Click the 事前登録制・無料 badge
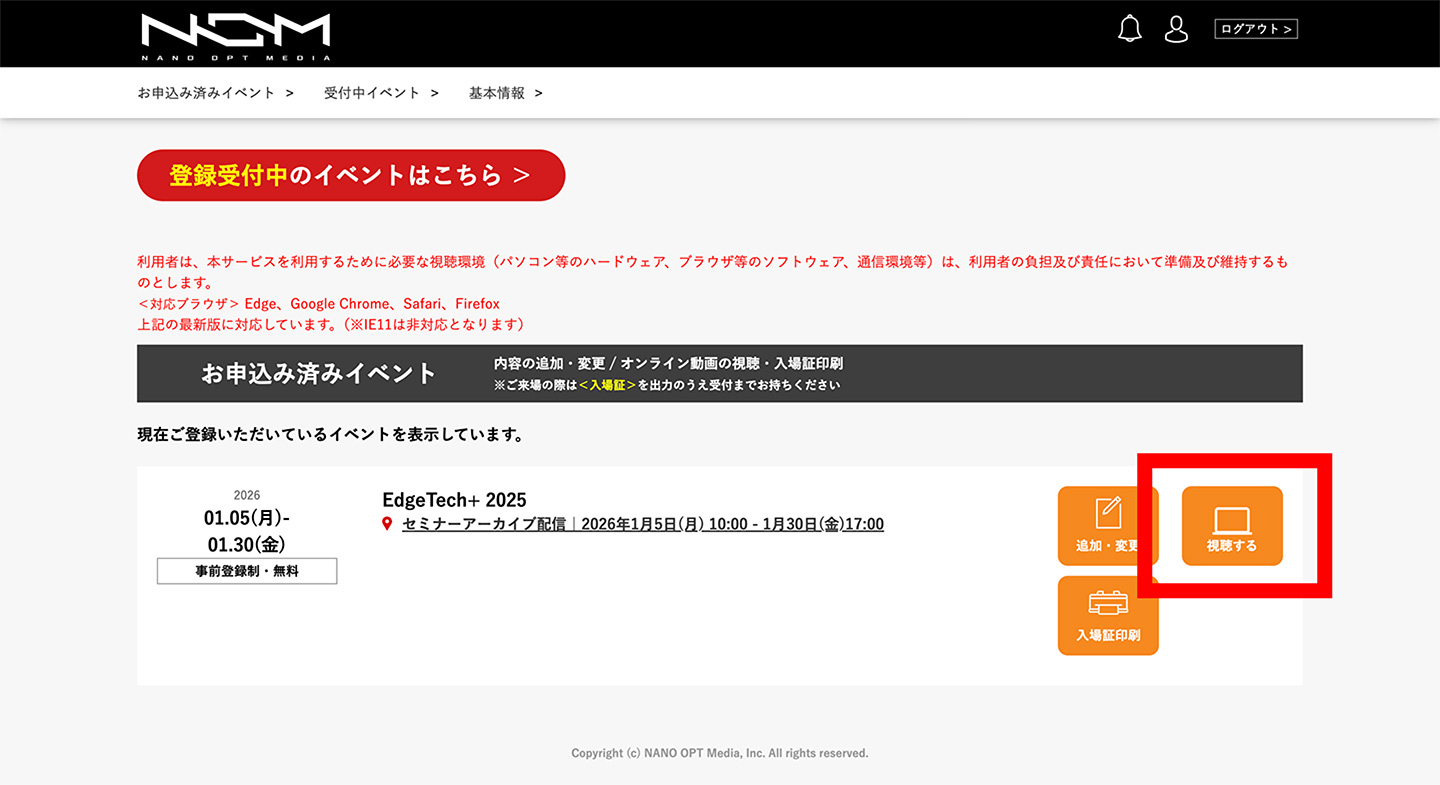The image size is (1440, 785). point(247,572)
